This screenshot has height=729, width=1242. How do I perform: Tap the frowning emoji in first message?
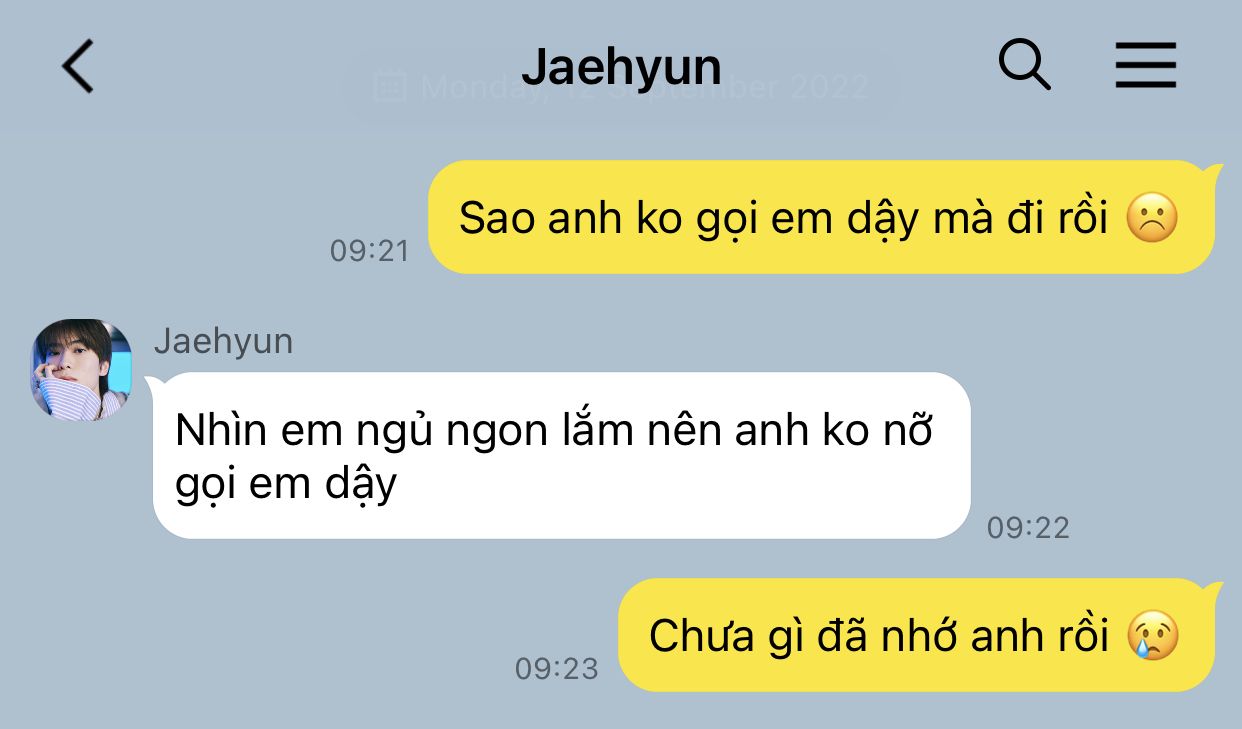point(1153,218)
